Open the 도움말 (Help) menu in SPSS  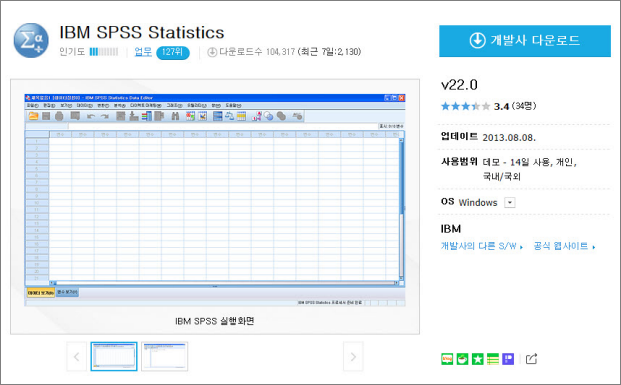233,105
